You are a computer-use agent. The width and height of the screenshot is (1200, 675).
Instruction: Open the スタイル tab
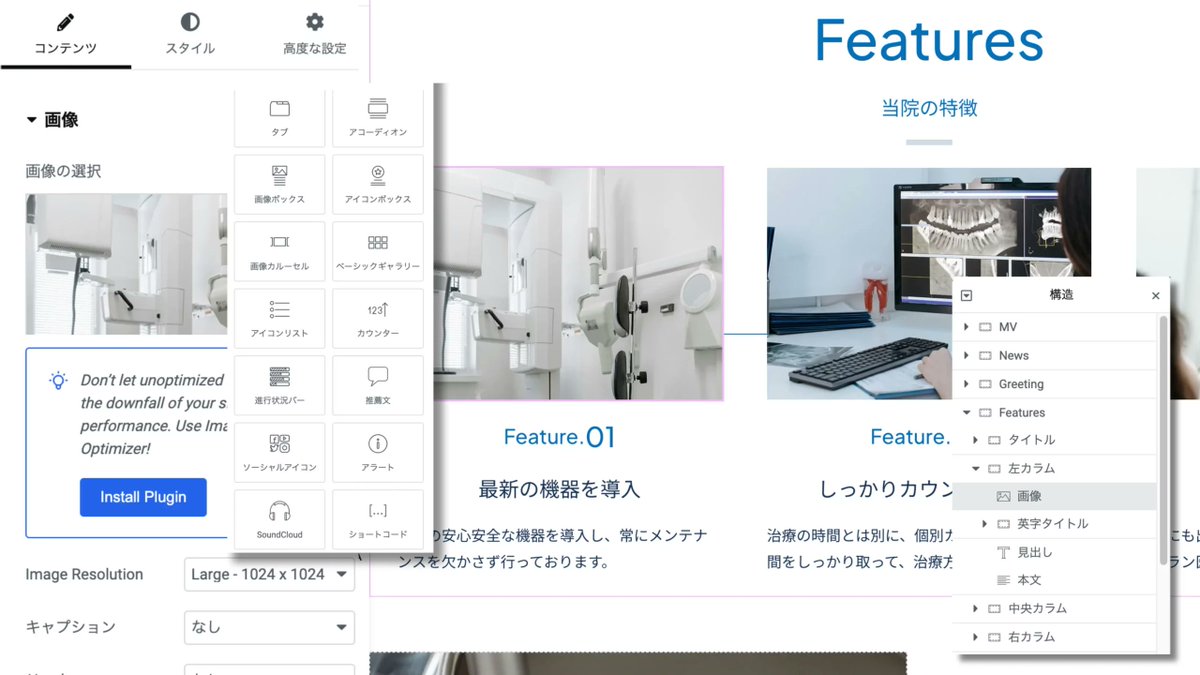tap(190, 35)
